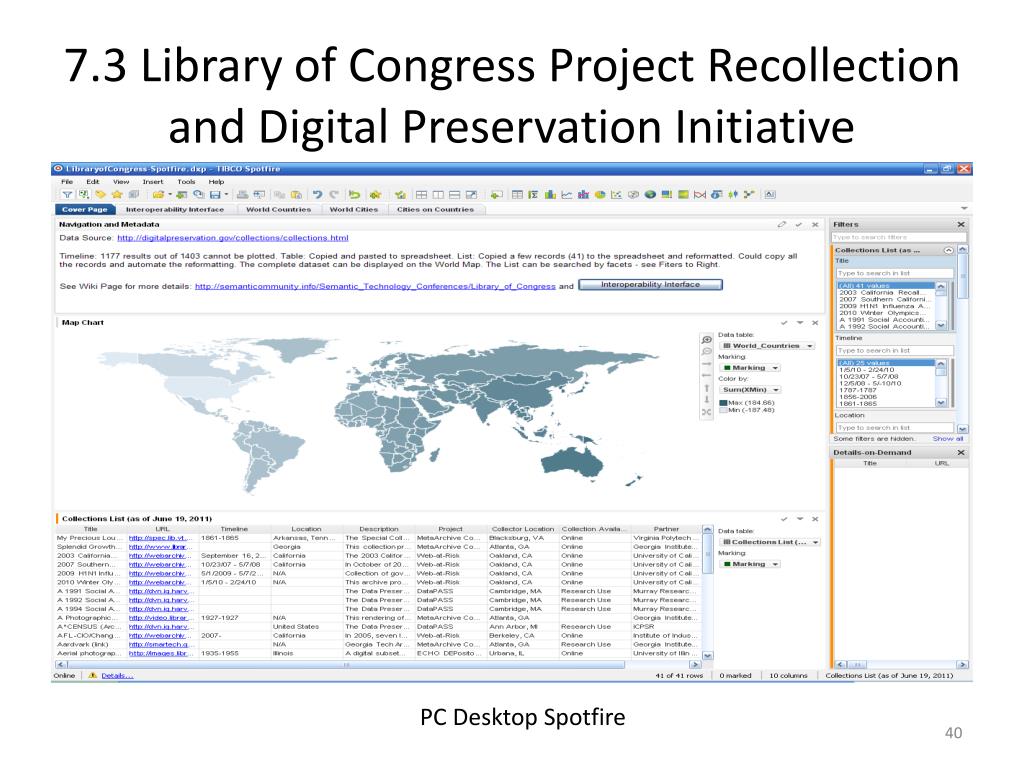This screenshot has width=1024, height=768.
Task: Click the Min (-187.48) color swatch
Action: pyautogui.click(x=723, y=411)
